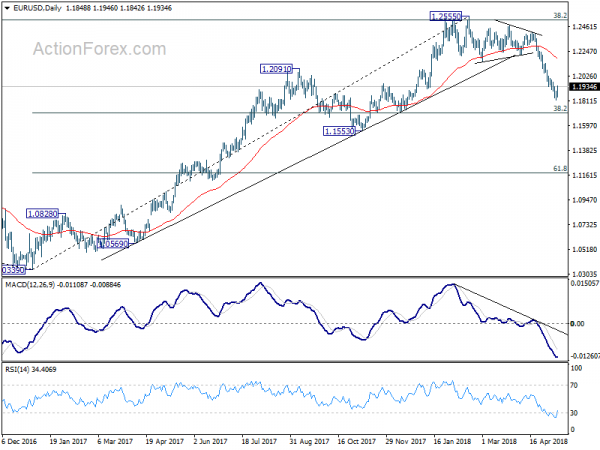The width and height of the screenshot is (600, 450).
Task: Click the MACD 0.015057 scale value
Action: (x=585, y=283)
